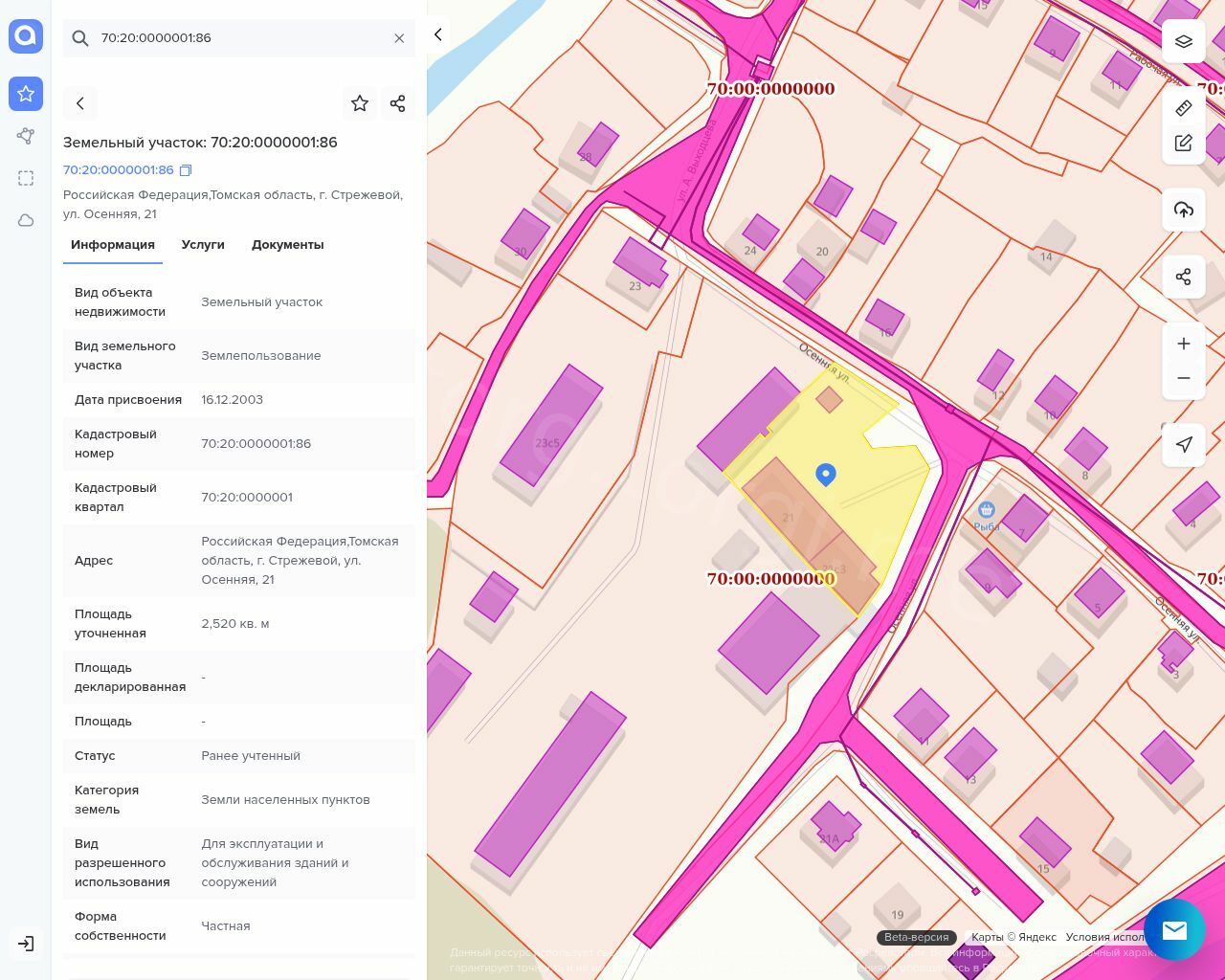This screenshot has width=1225, height=980.
Task: Zoom in the map with plus
Action: (1184, 344)
